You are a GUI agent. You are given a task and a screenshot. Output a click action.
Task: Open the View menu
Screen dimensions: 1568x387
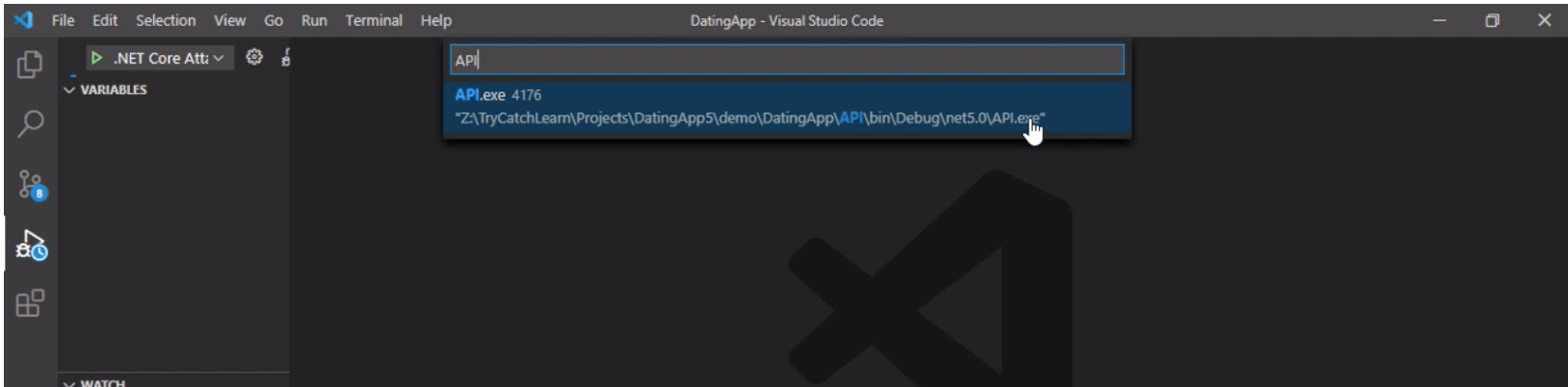pyautogui.click(x=229, y=20)
